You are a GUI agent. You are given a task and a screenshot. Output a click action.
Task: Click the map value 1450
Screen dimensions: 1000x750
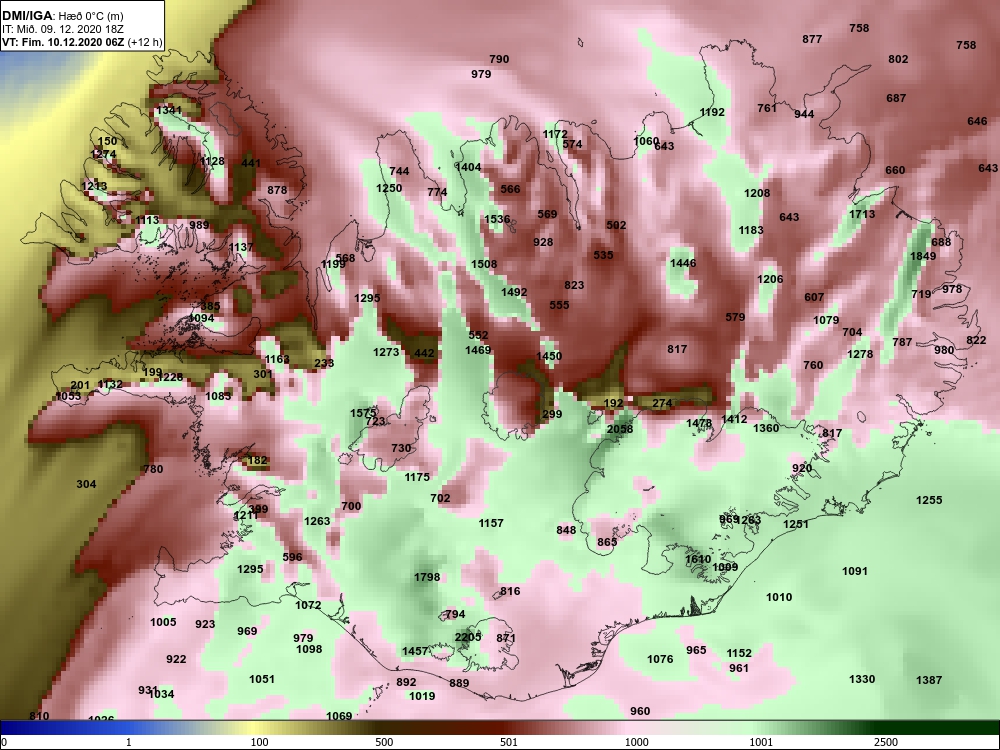click(x=549, y=357)
